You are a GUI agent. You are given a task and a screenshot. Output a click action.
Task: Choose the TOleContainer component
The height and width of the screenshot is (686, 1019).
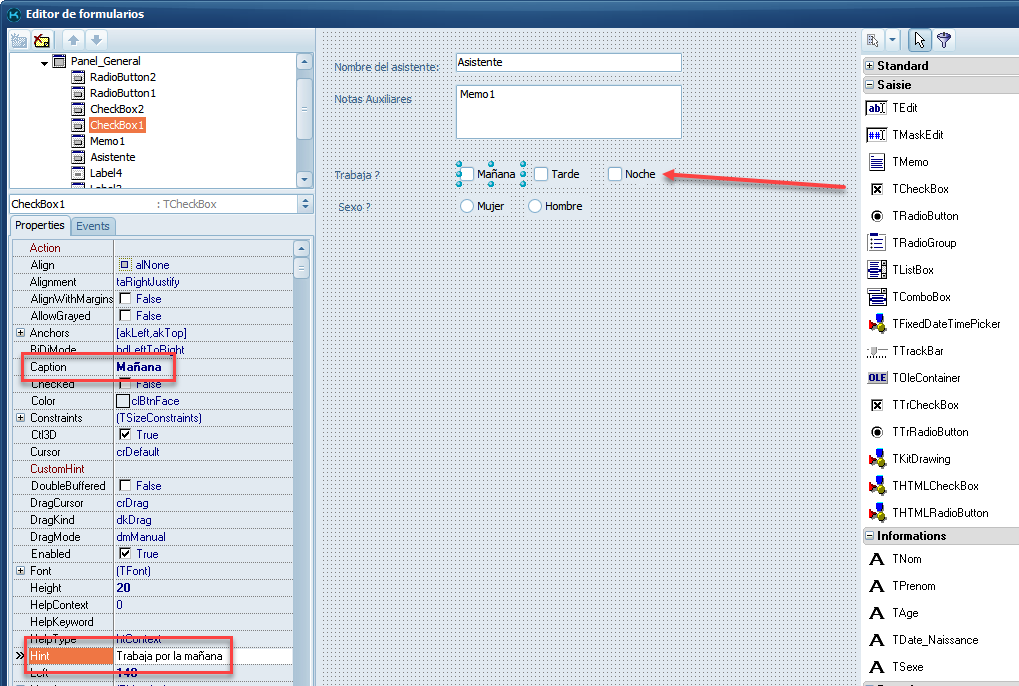point(877,378)
